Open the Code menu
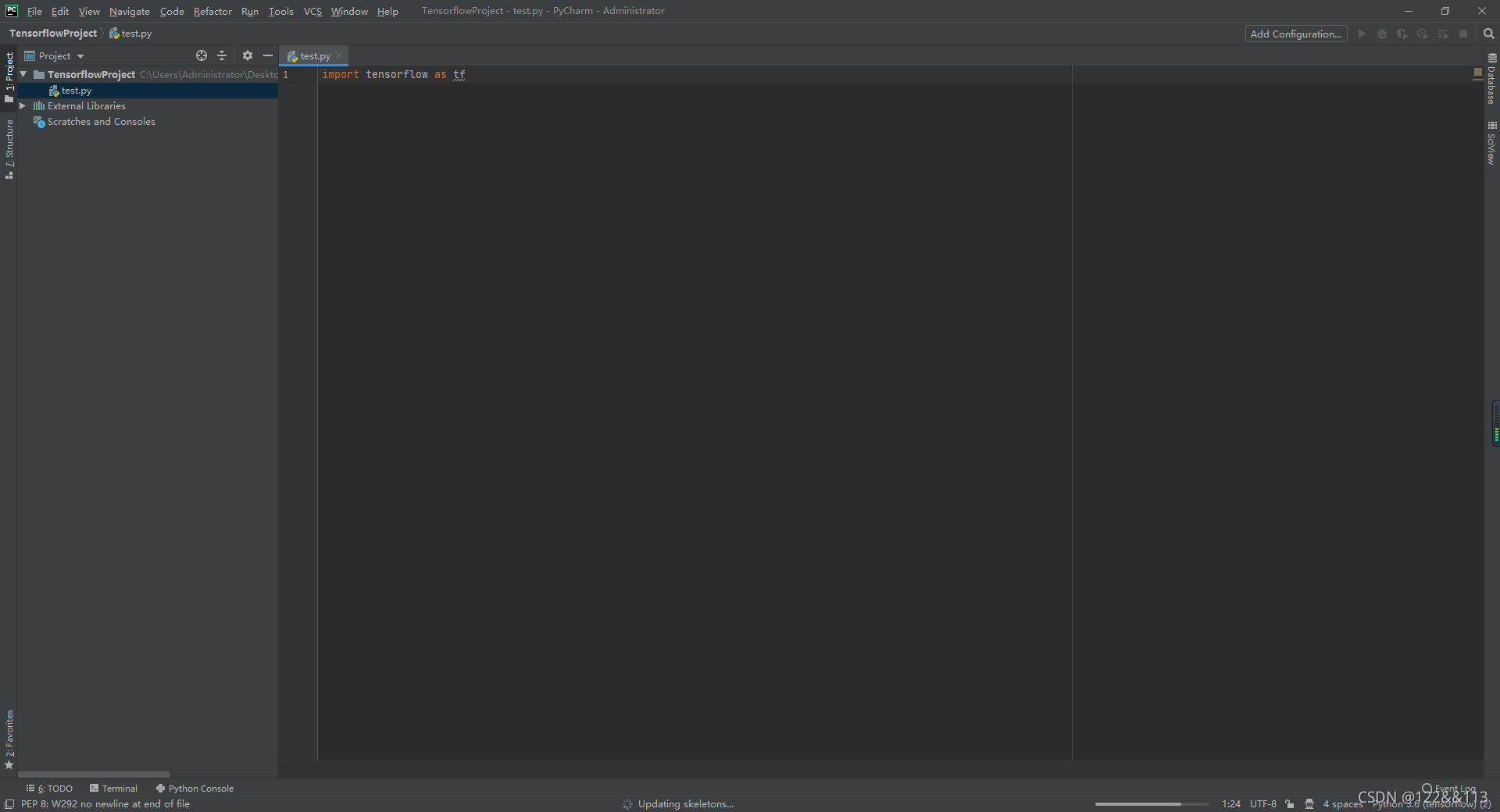The image size is (1500, 812). pyautogui.click(x=172, y=11)
